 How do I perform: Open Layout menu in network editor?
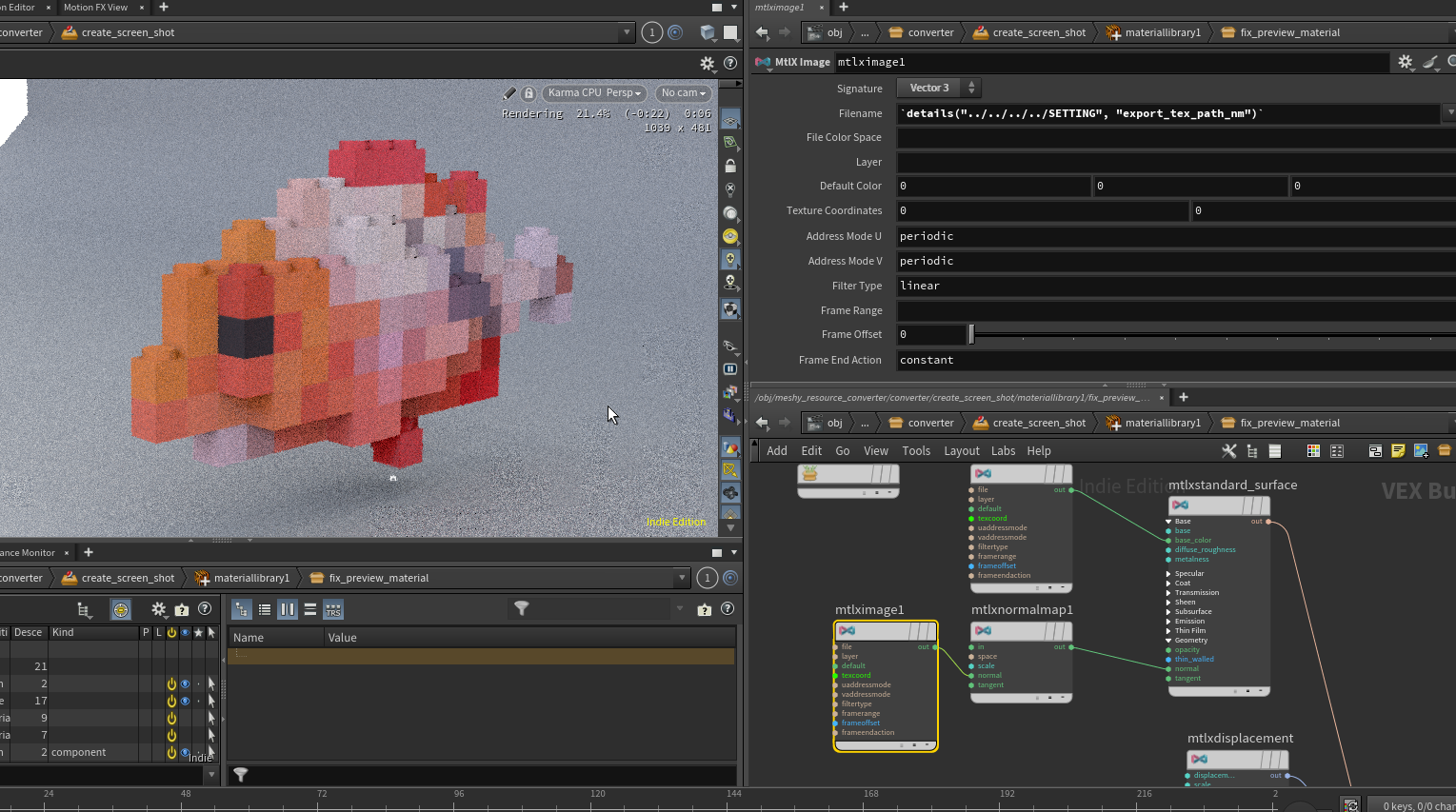tap(962, 451)
